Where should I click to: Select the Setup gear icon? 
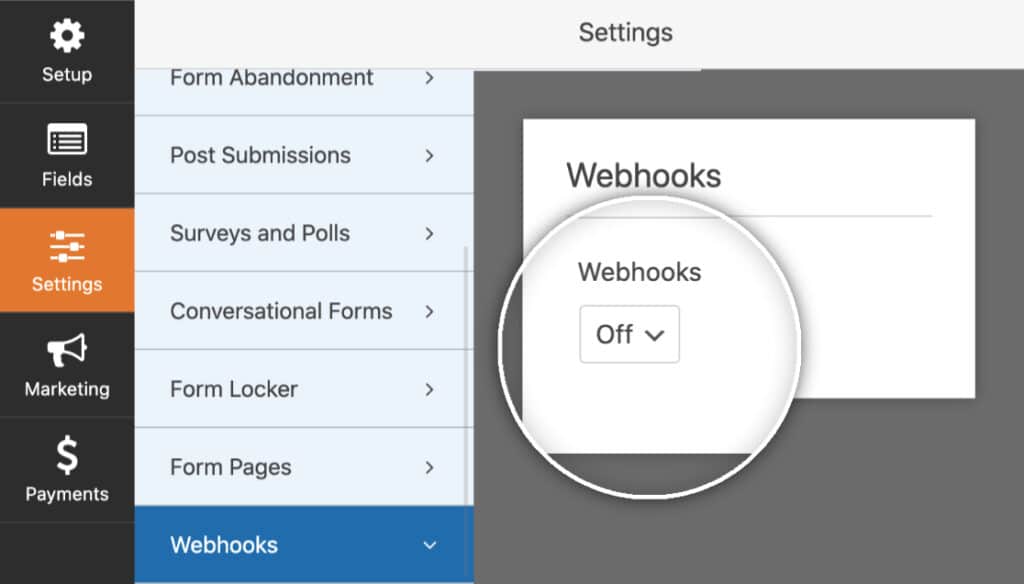tap(66, 37)
